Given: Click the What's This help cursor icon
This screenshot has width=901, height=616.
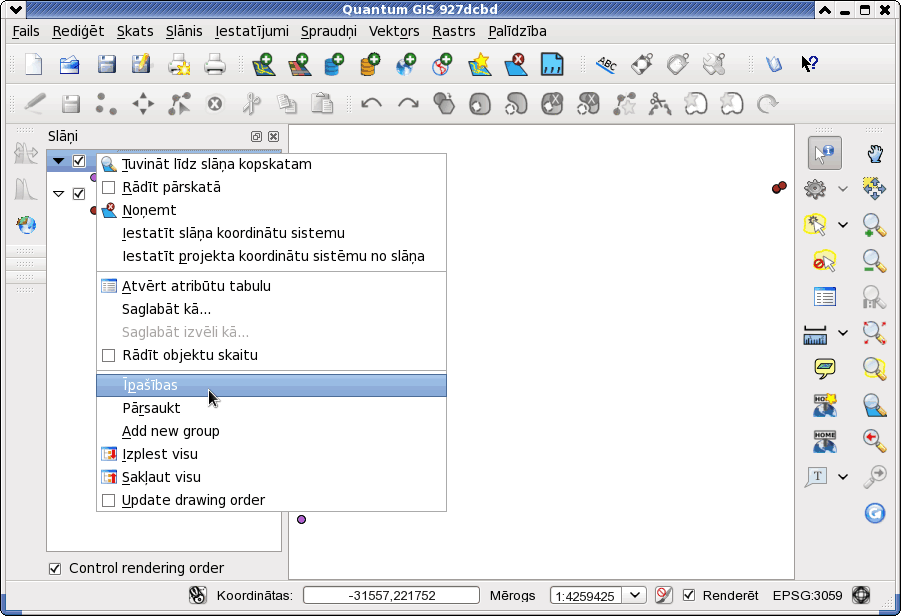Looking at the screenshot, I should pyautogui.click(x=810, y=64).
